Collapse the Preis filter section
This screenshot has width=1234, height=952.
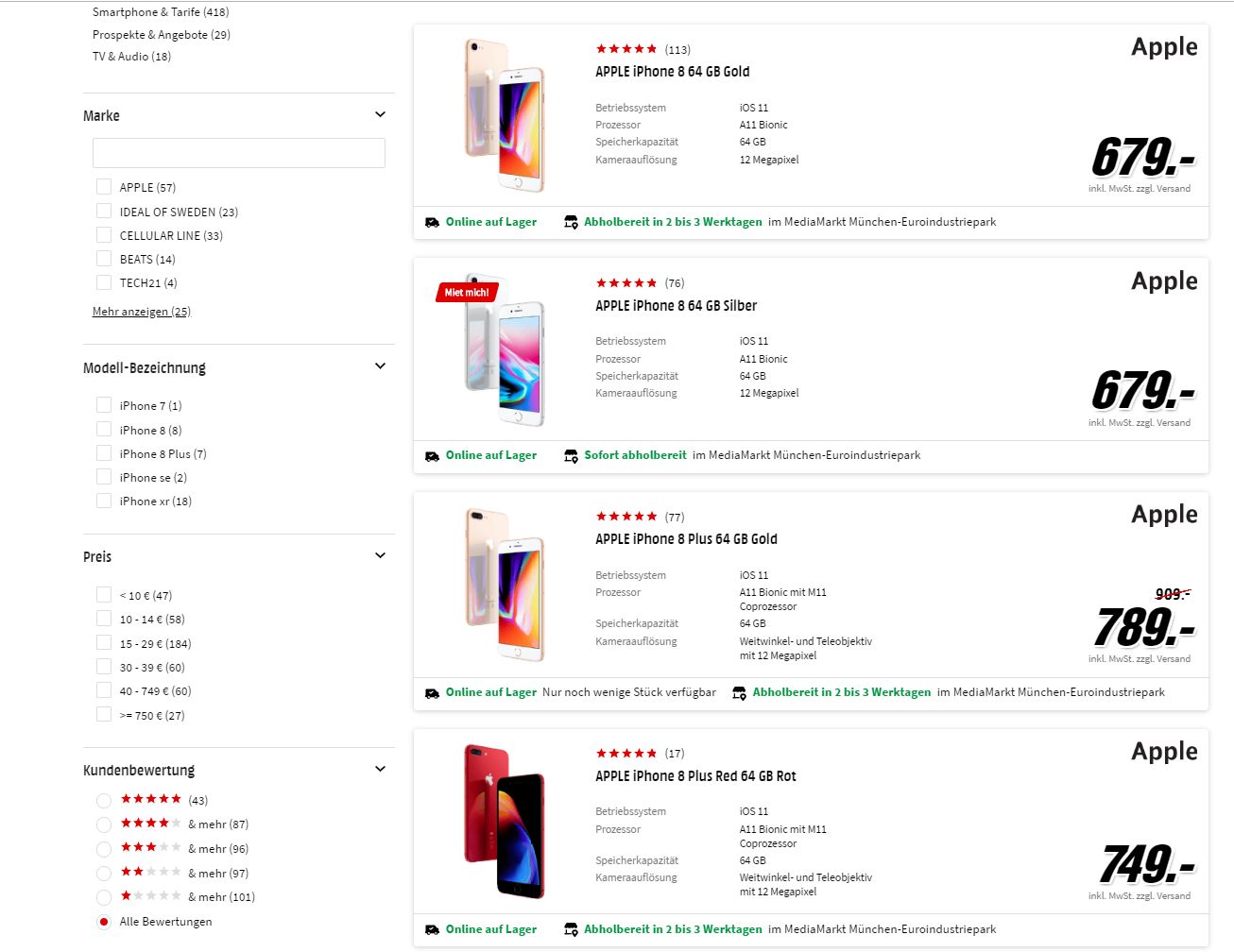(x=380, y=554)
